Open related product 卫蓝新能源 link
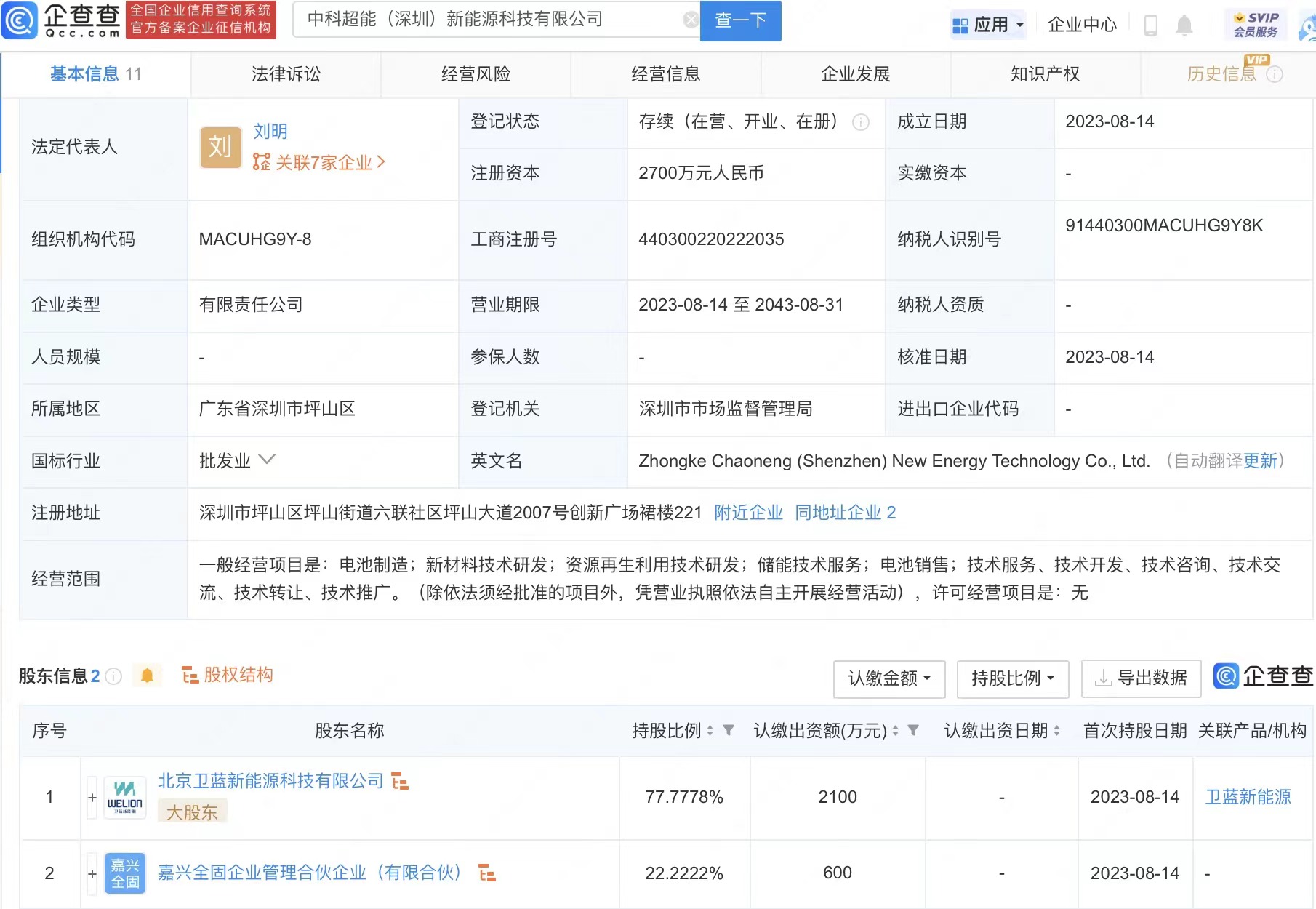 1248,798
